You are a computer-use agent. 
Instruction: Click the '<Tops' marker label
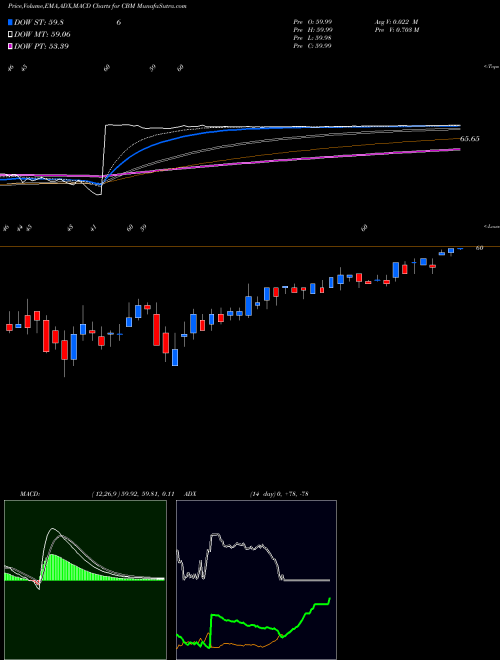tap(492, 67)
